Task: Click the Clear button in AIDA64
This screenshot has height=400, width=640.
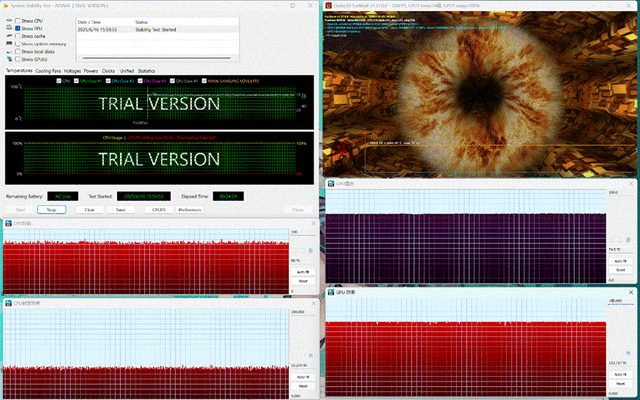Action: pyautogui.click(x=89, y=210)
